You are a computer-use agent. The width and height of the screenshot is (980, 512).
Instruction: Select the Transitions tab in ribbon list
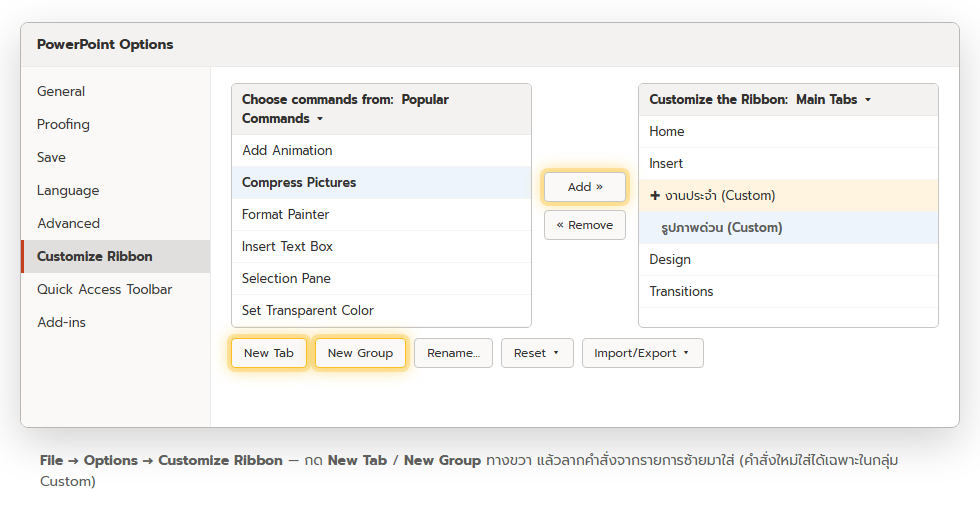tap(788, 291)
